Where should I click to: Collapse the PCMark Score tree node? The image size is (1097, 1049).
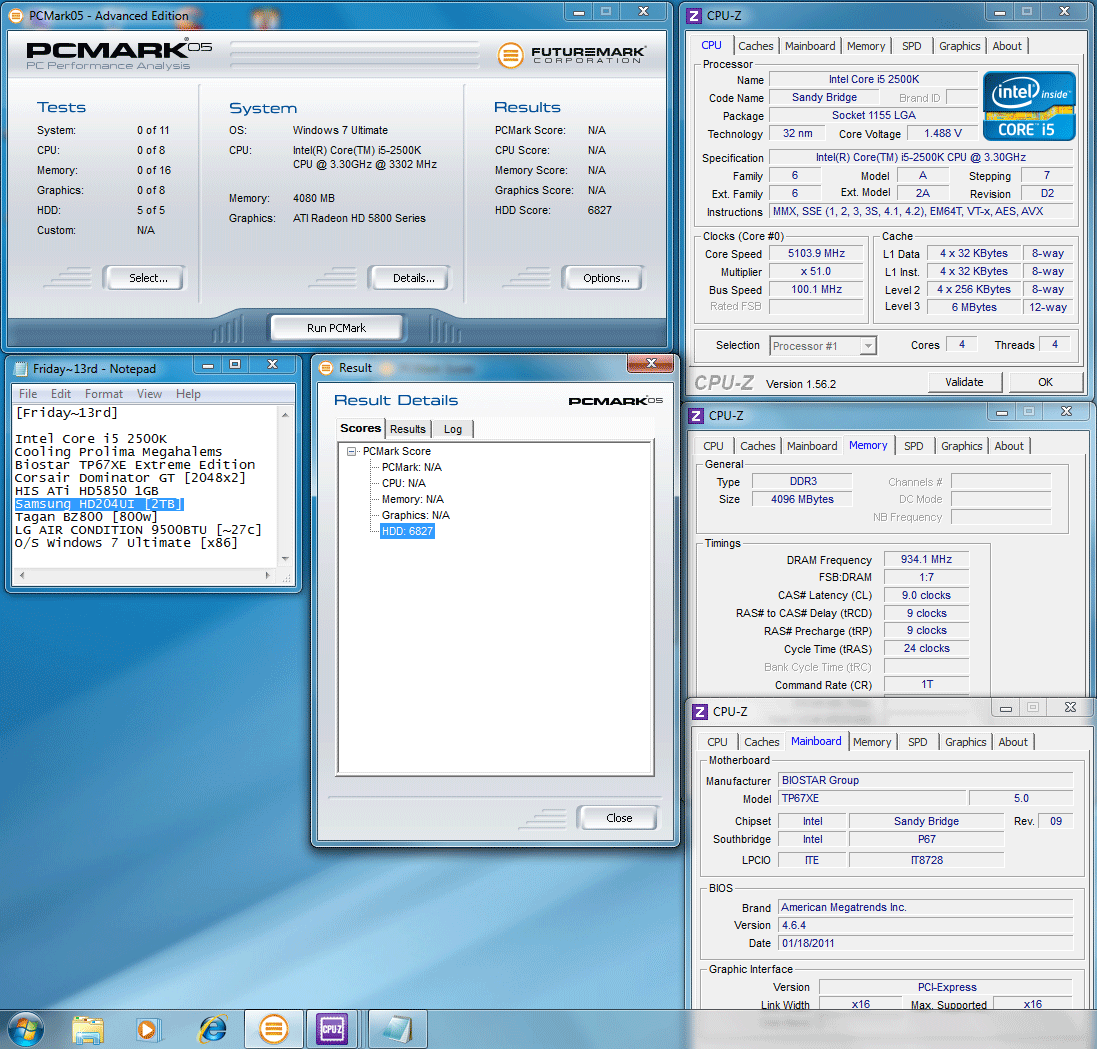tap(352, 451)
